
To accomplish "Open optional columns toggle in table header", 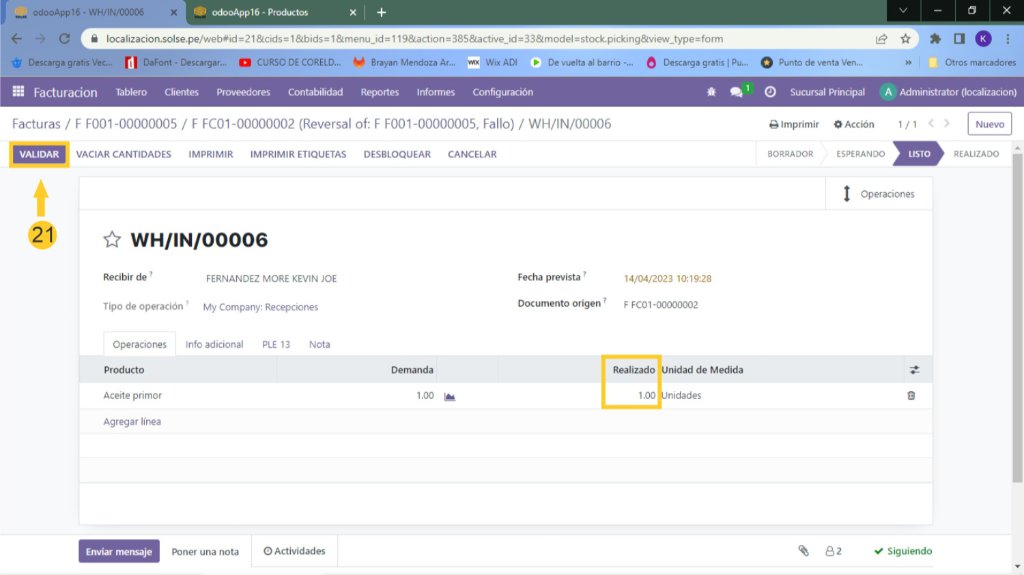I will [x=914, y=370].
